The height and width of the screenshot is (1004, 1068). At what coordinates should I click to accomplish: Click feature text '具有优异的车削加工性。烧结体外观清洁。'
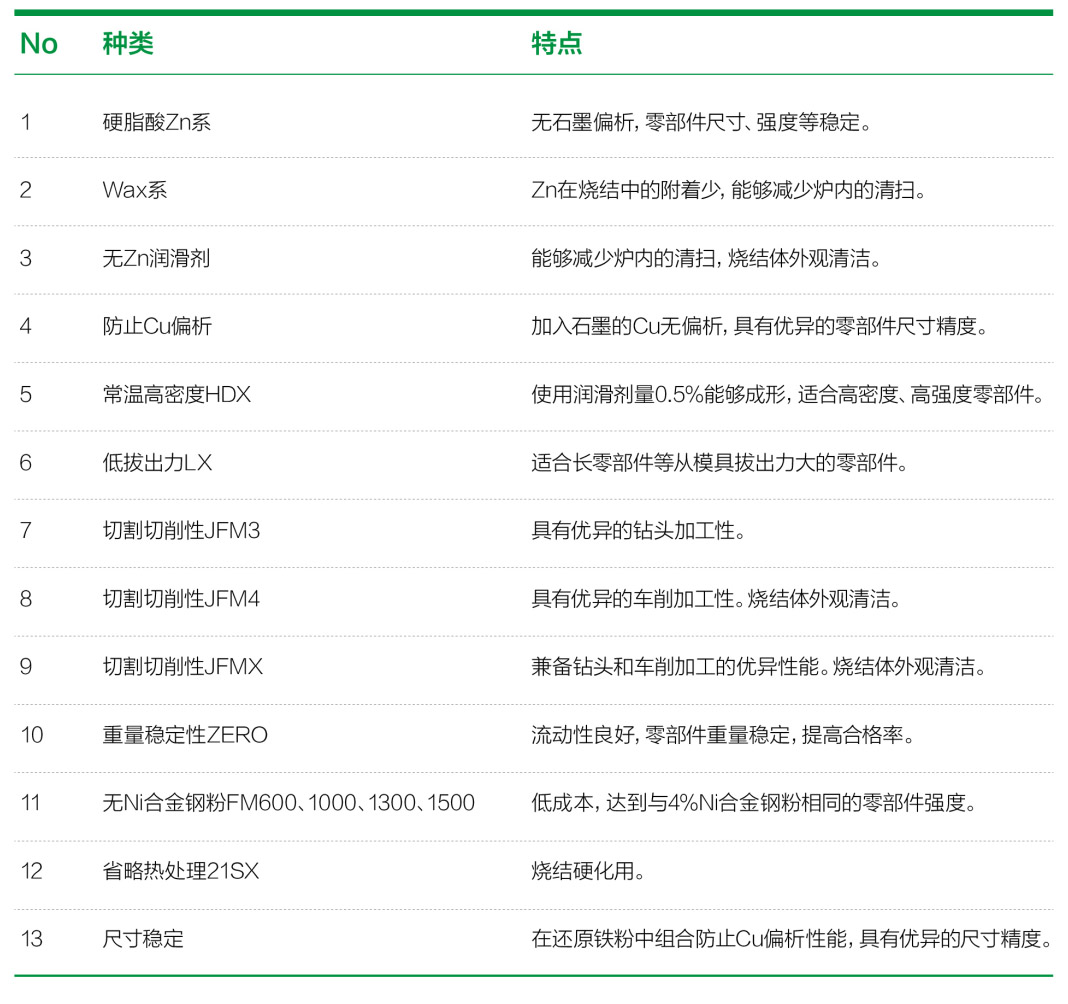pos(716,599)
